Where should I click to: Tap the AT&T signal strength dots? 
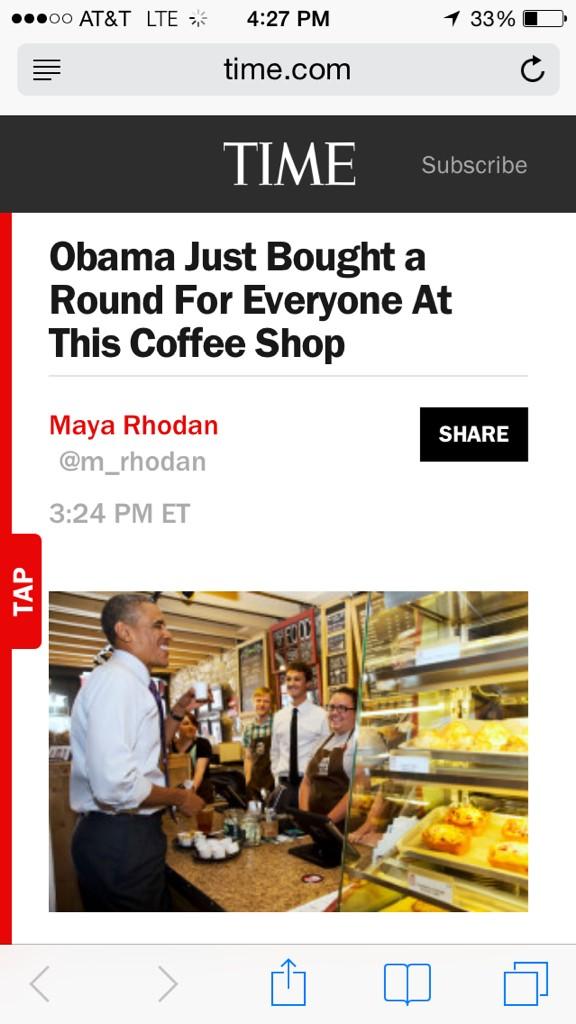tap(41, 19)
